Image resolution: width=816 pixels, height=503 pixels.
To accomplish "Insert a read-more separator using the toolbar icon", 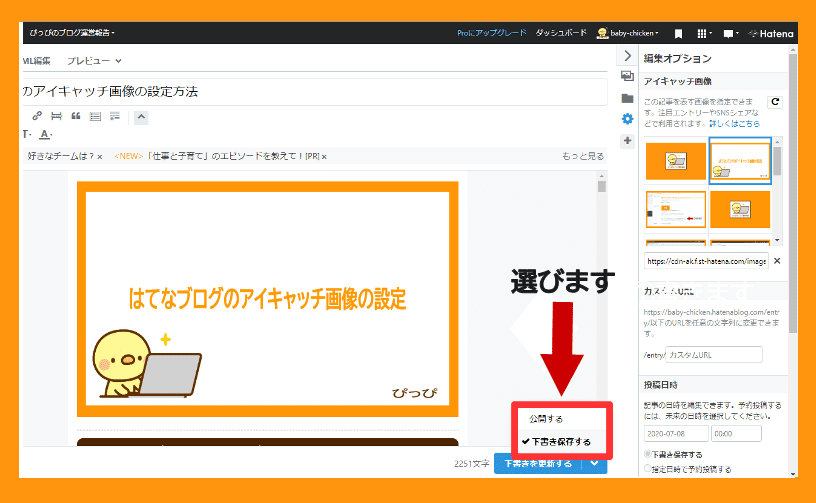I will pos(56,116).
